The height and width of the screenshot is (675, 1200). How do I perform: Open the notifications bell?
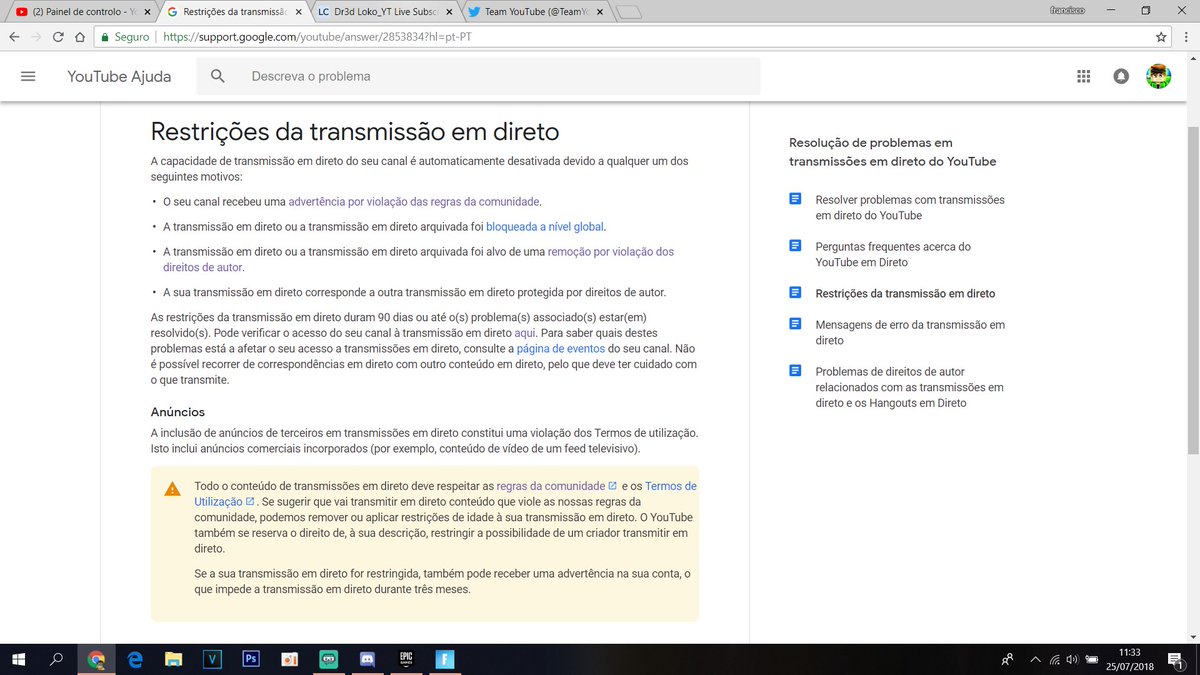[1121, 76]
